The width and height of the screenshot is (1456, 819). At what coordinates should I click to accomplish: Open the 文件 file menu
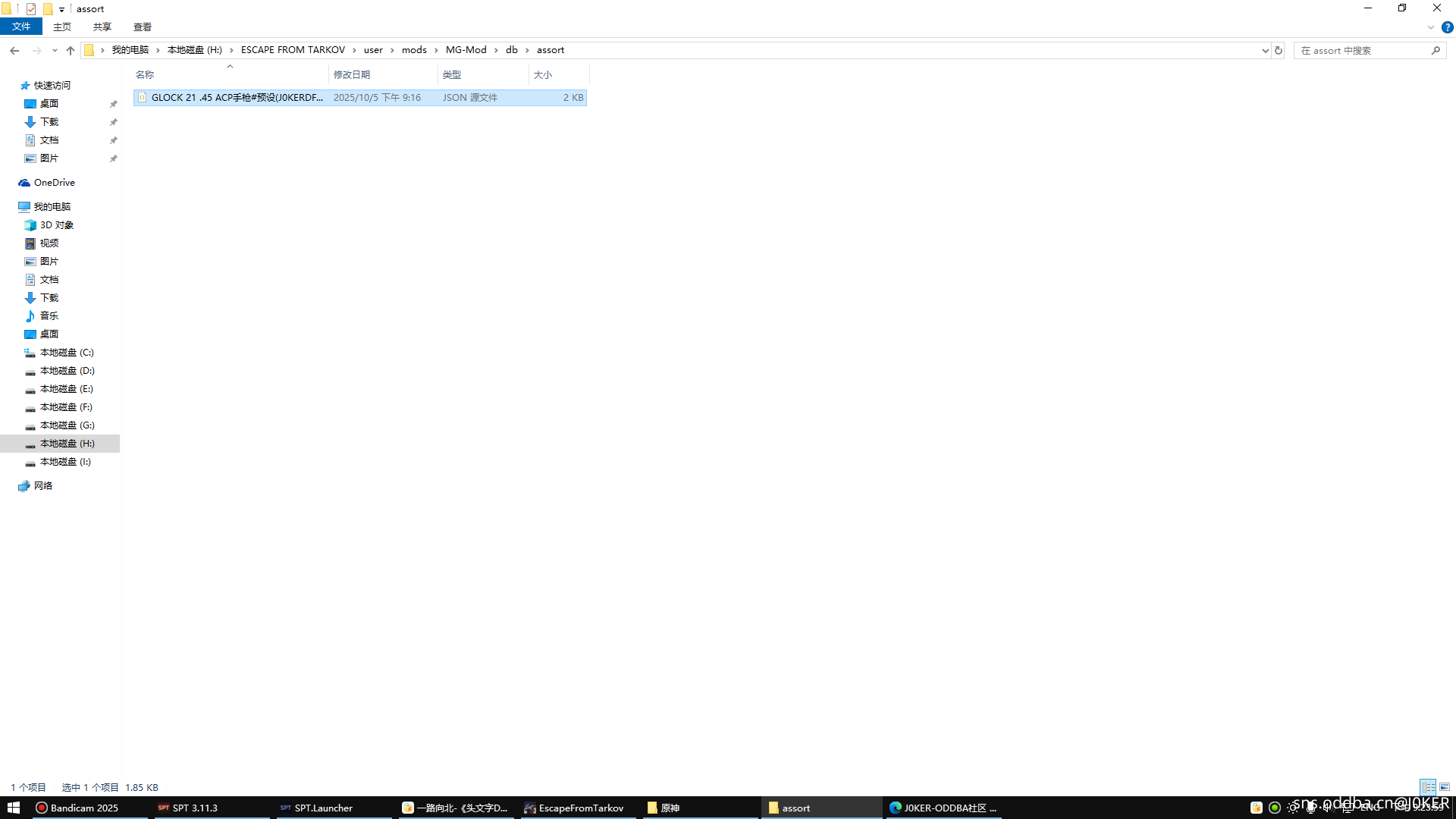[21, 27]
